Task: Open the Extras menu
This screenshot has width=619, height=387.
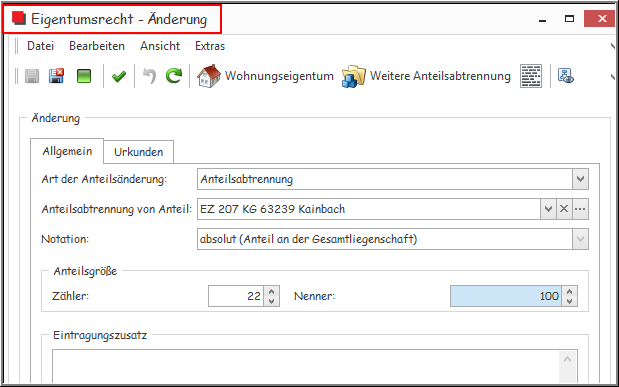Action: pos(210,46)
